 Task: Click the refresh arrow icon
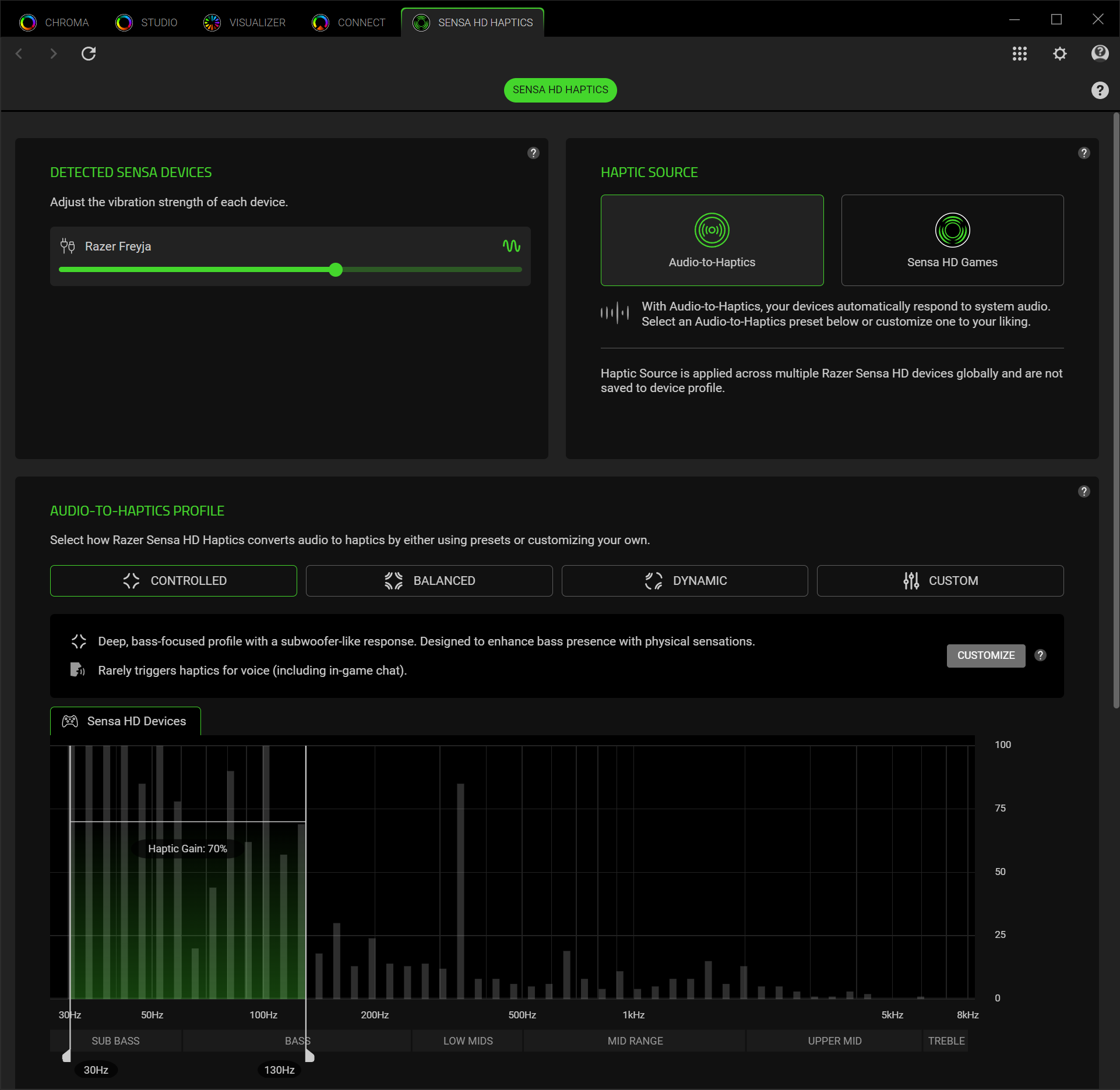coord(89,54)
